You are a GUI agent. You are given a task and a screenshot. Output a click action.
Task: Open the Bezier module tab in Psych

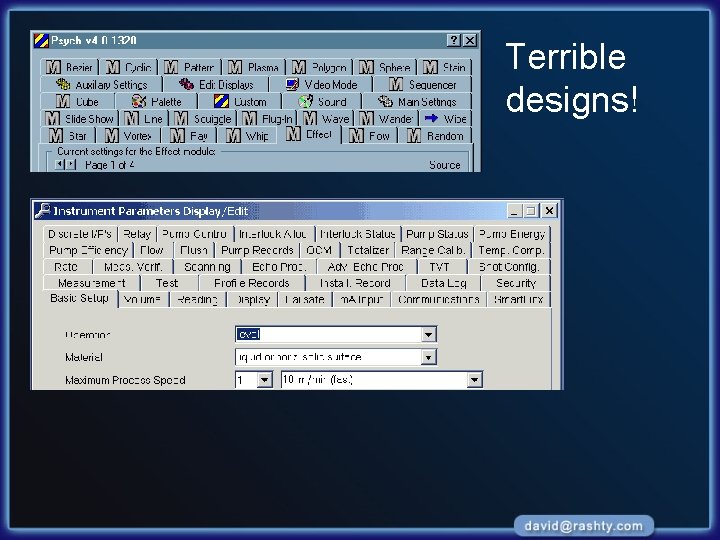tap(69, 68)
